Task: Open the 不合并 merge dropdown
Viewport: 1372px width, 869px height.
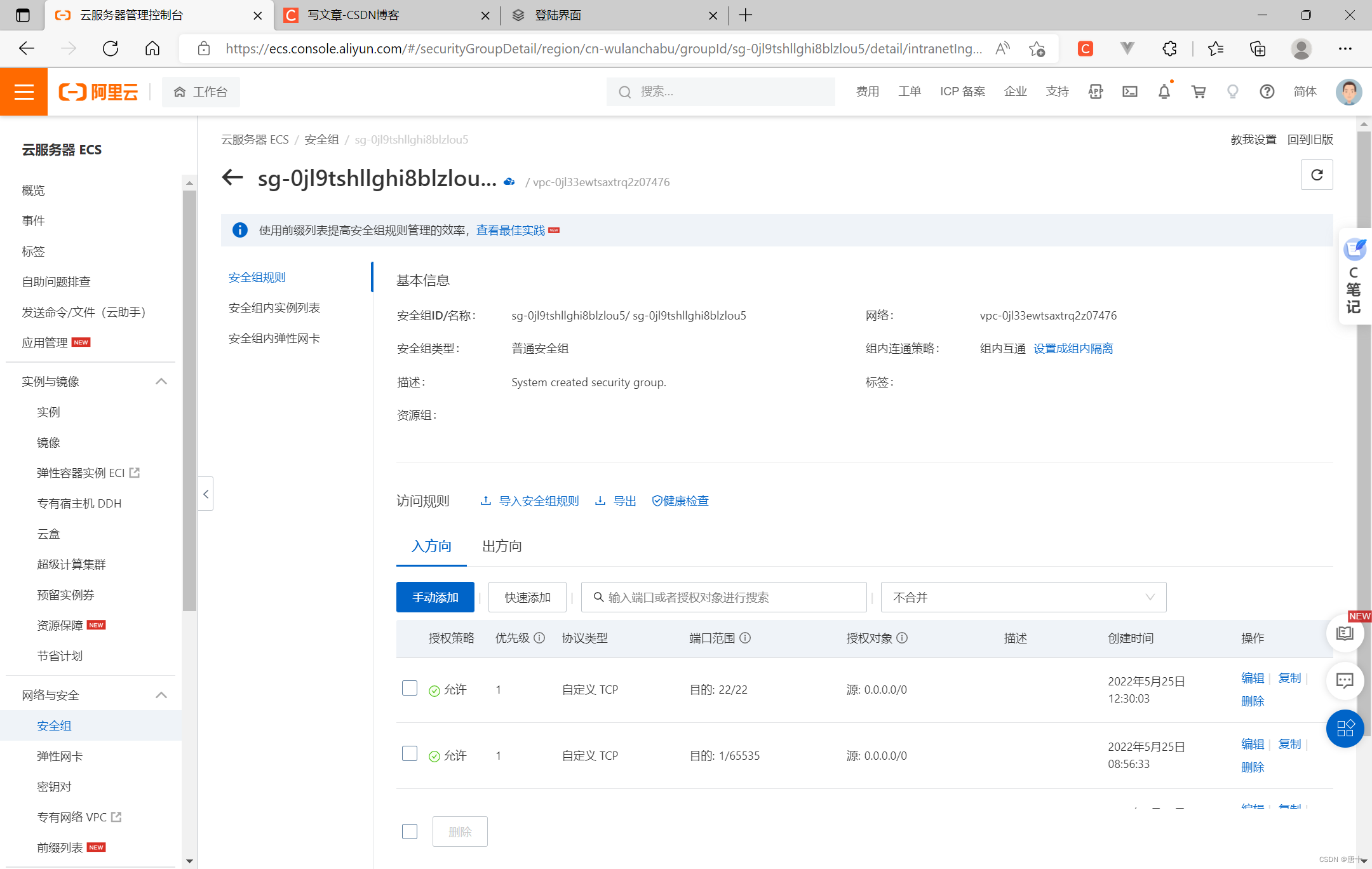Action: pos(1023,597)
